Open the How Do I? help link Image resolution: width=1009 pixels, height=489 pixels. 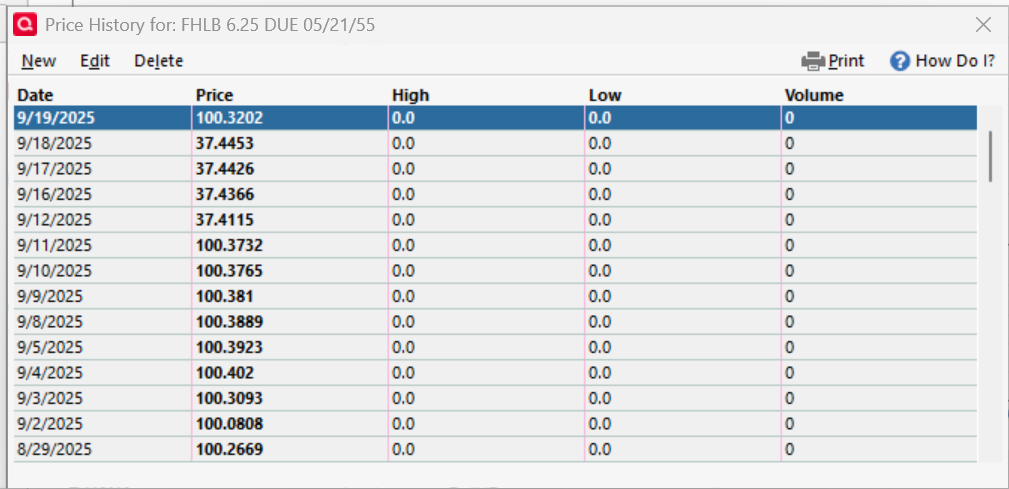956,61
